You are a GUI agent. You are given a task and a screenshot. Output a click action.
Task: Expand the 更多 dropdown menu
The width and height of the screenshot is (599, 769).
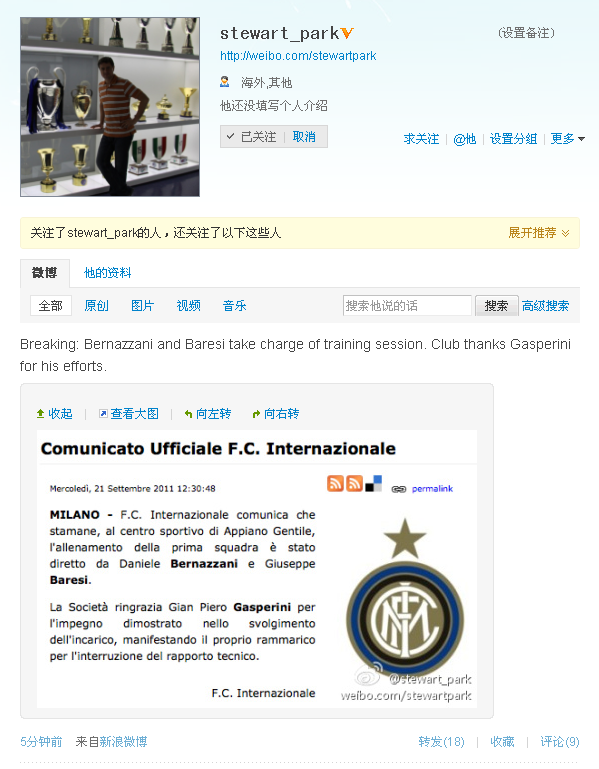(568, 139)
